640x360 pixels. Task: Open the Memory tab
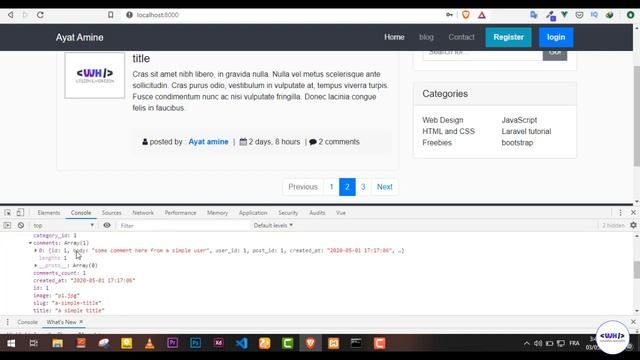217,213
